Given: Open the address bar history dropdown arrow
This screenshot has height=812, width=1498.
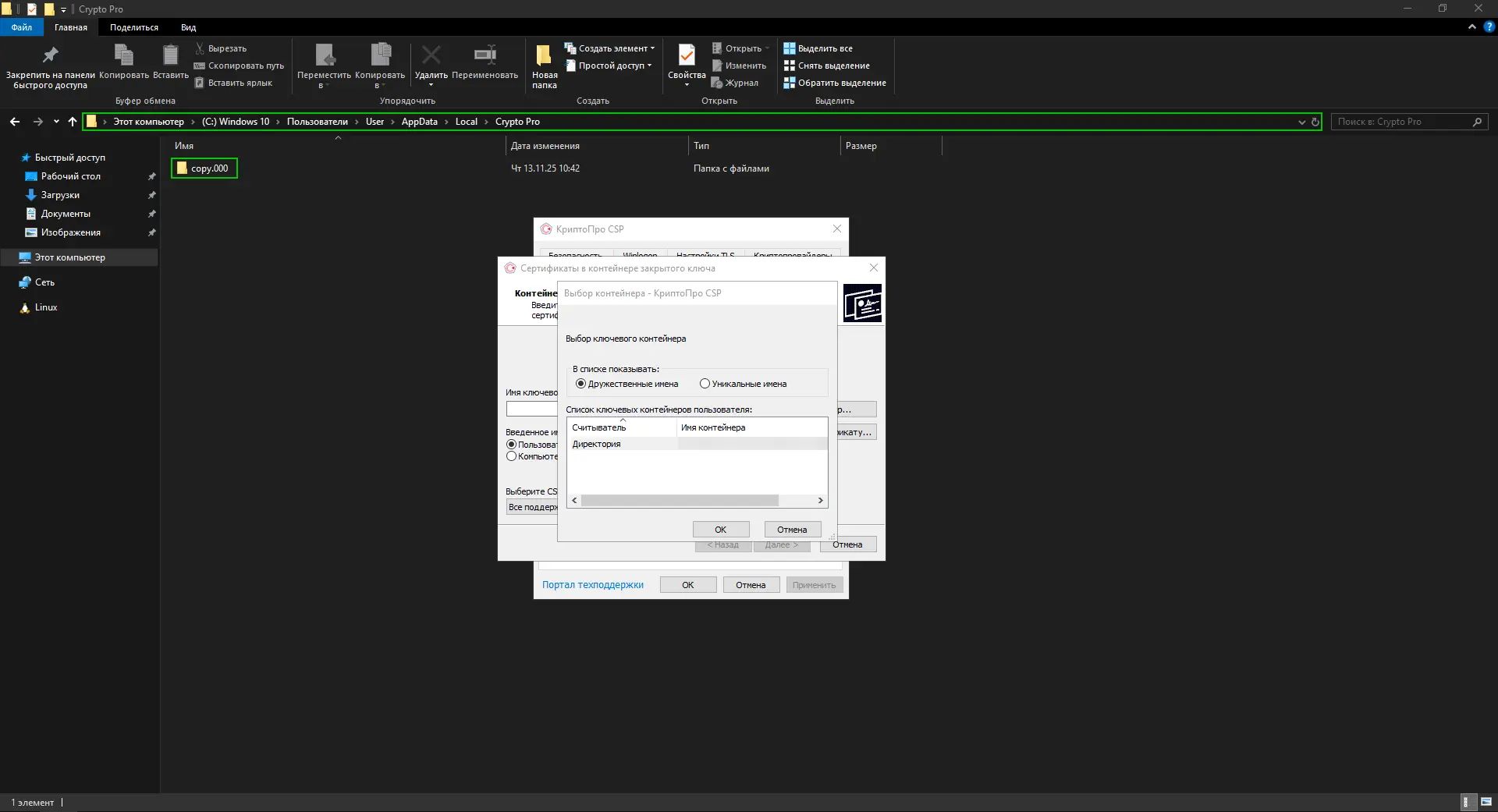Looking at the screenshot, I should coord(1301,122).
